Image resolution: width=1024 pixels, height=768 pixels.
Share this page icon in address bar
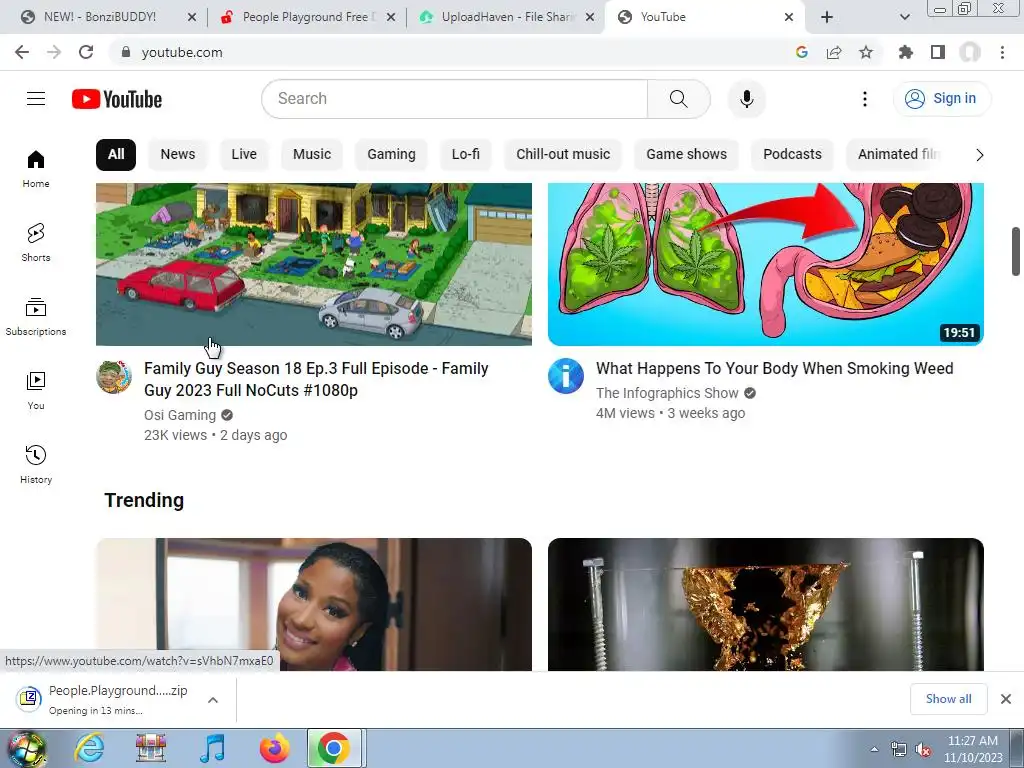point(834,52)
